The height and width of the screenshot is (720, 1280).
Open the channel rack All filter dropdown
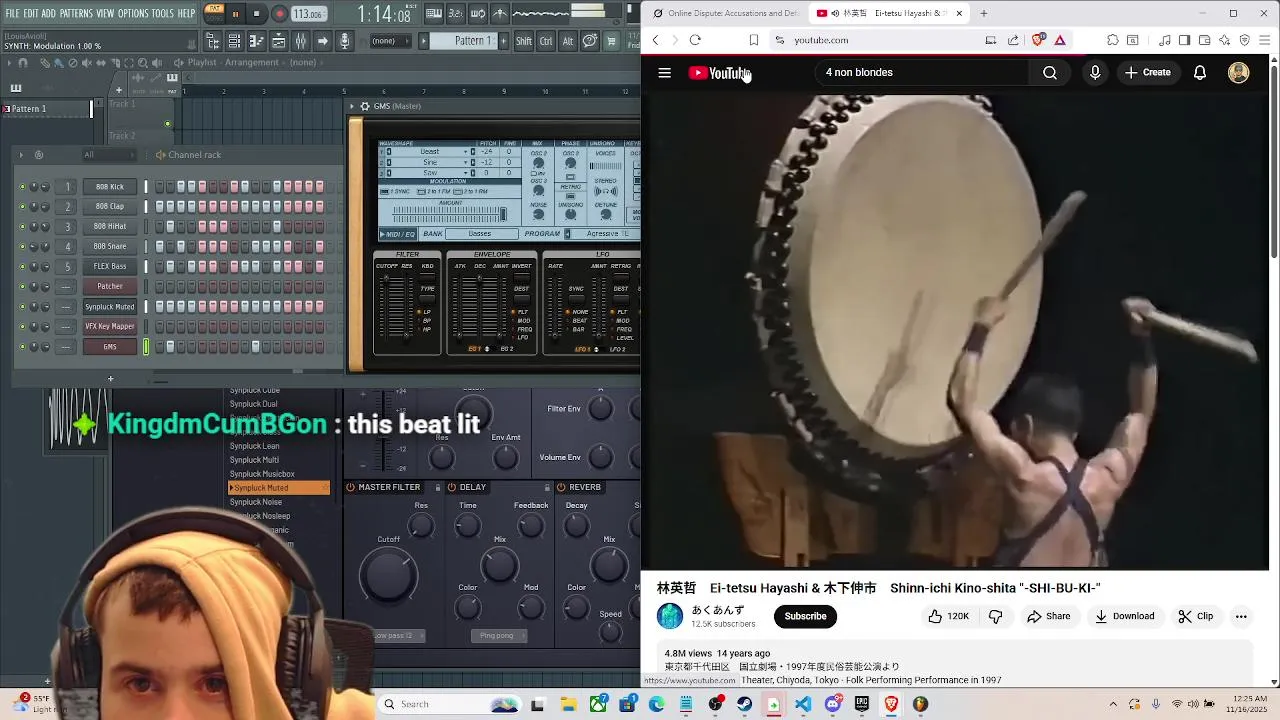pyautogui.click(x=109, y=155)
